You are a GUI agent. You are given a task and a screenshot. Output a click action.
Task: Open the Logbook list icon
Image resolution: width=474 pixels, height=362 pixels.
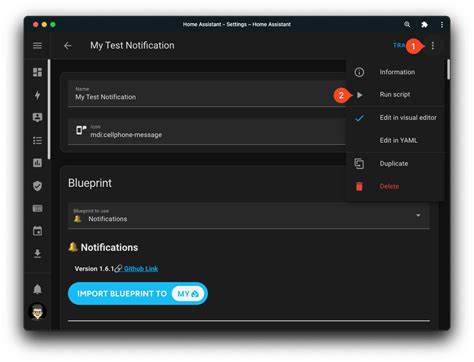37,140
